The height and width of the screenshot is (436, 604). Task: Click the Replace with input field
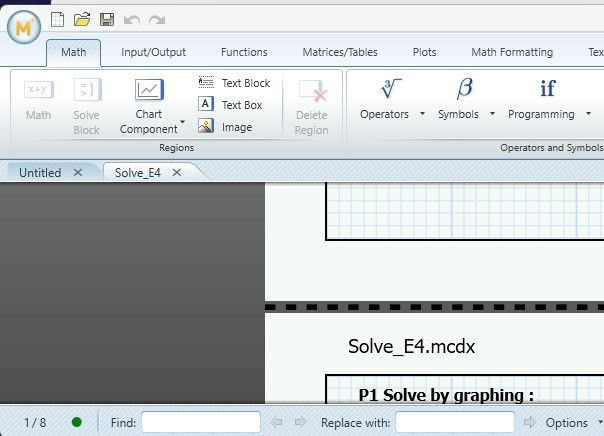click(455, 423)
